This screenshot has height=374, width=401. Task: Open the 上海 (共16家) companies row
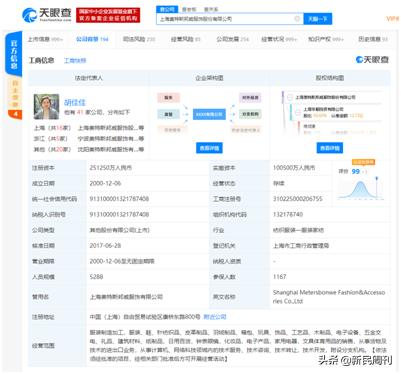[89, 128]
